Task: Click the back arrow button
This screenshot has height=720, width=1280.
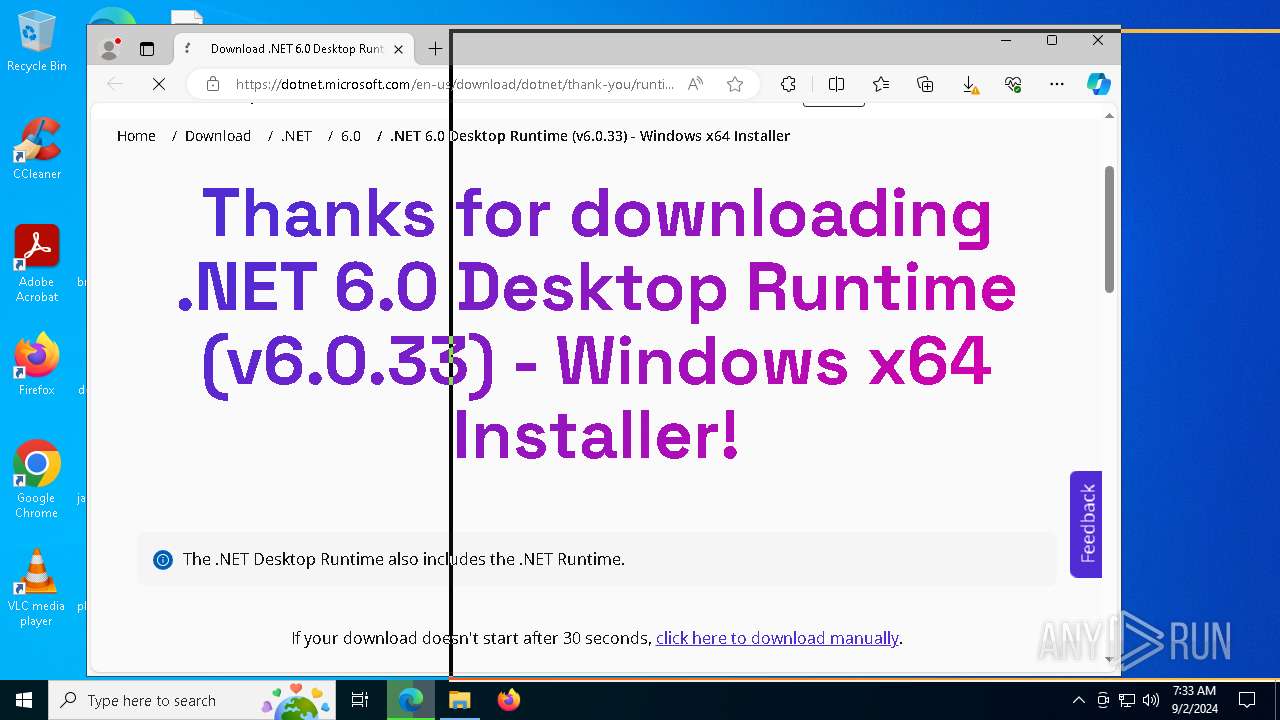Action: (x=115, y=84)
